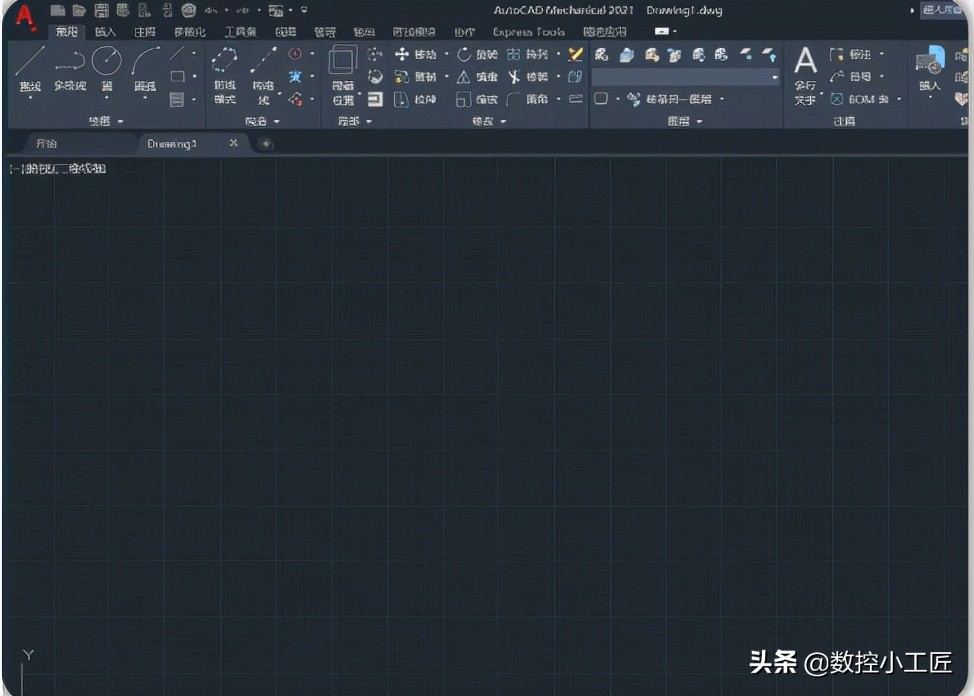
Task: Click the BOM table tool
Action: [x=860, y=99]
